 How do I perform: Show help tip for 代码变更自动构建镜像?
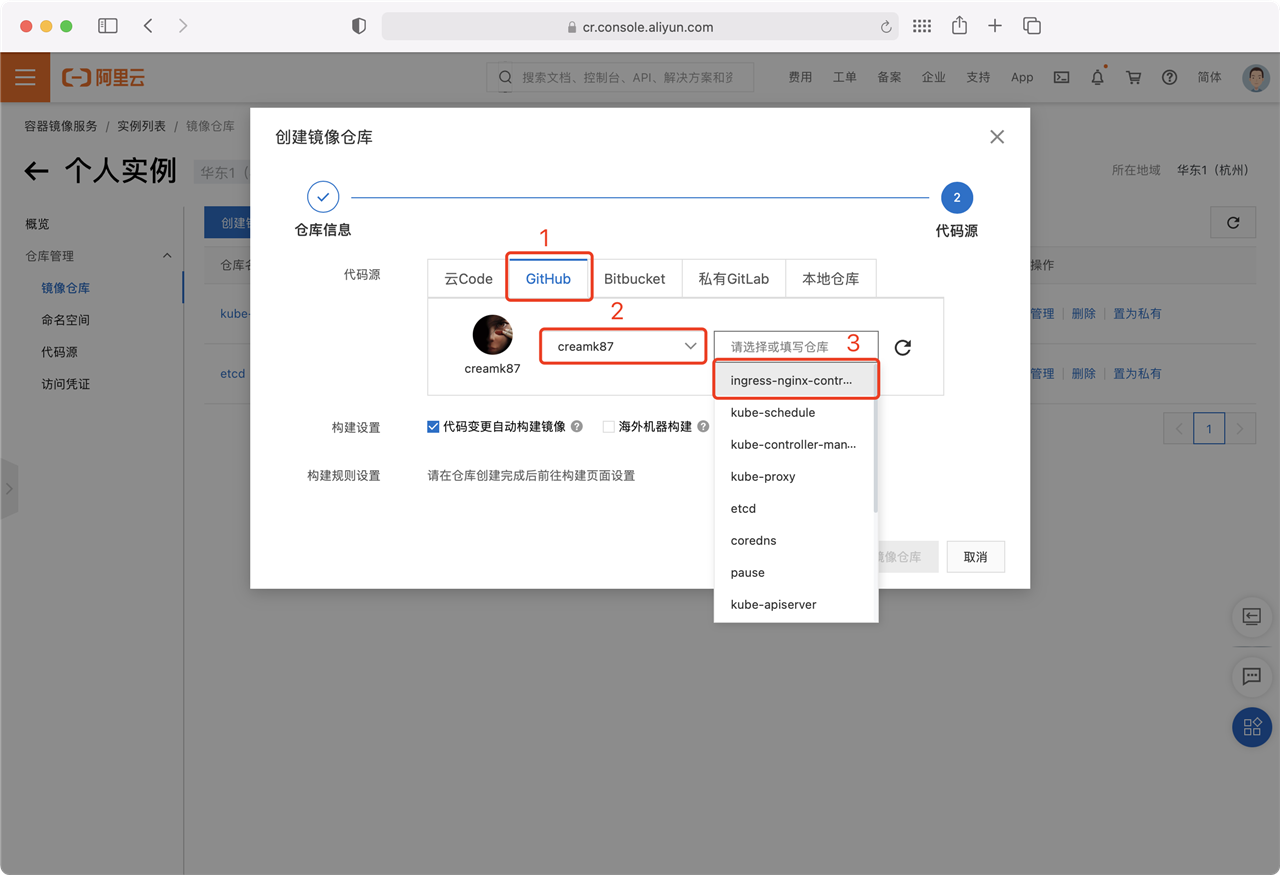[x=577, y=426]
